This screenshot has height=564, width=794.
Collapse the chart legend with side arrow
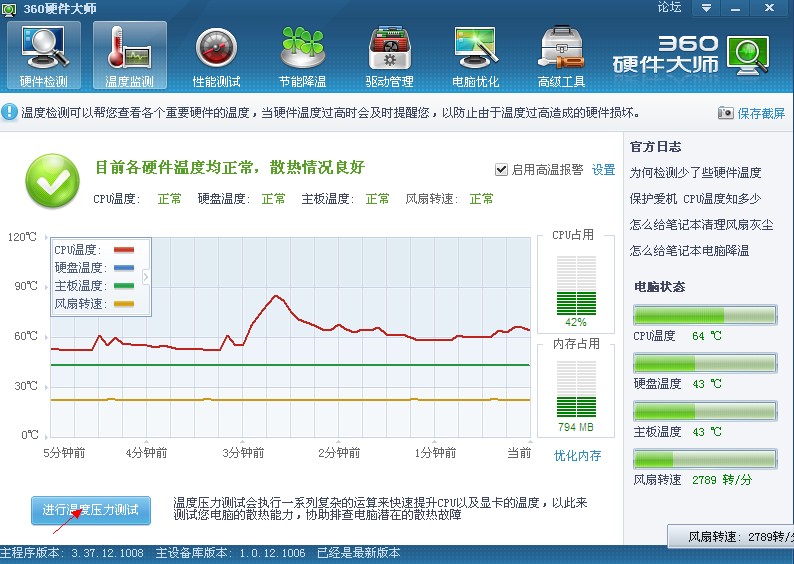coord(146,277)
